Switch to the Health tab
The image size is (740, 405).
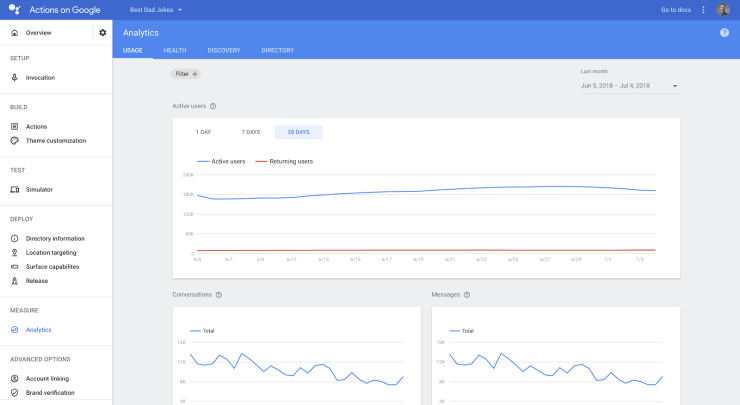click(x=175, y=50)
